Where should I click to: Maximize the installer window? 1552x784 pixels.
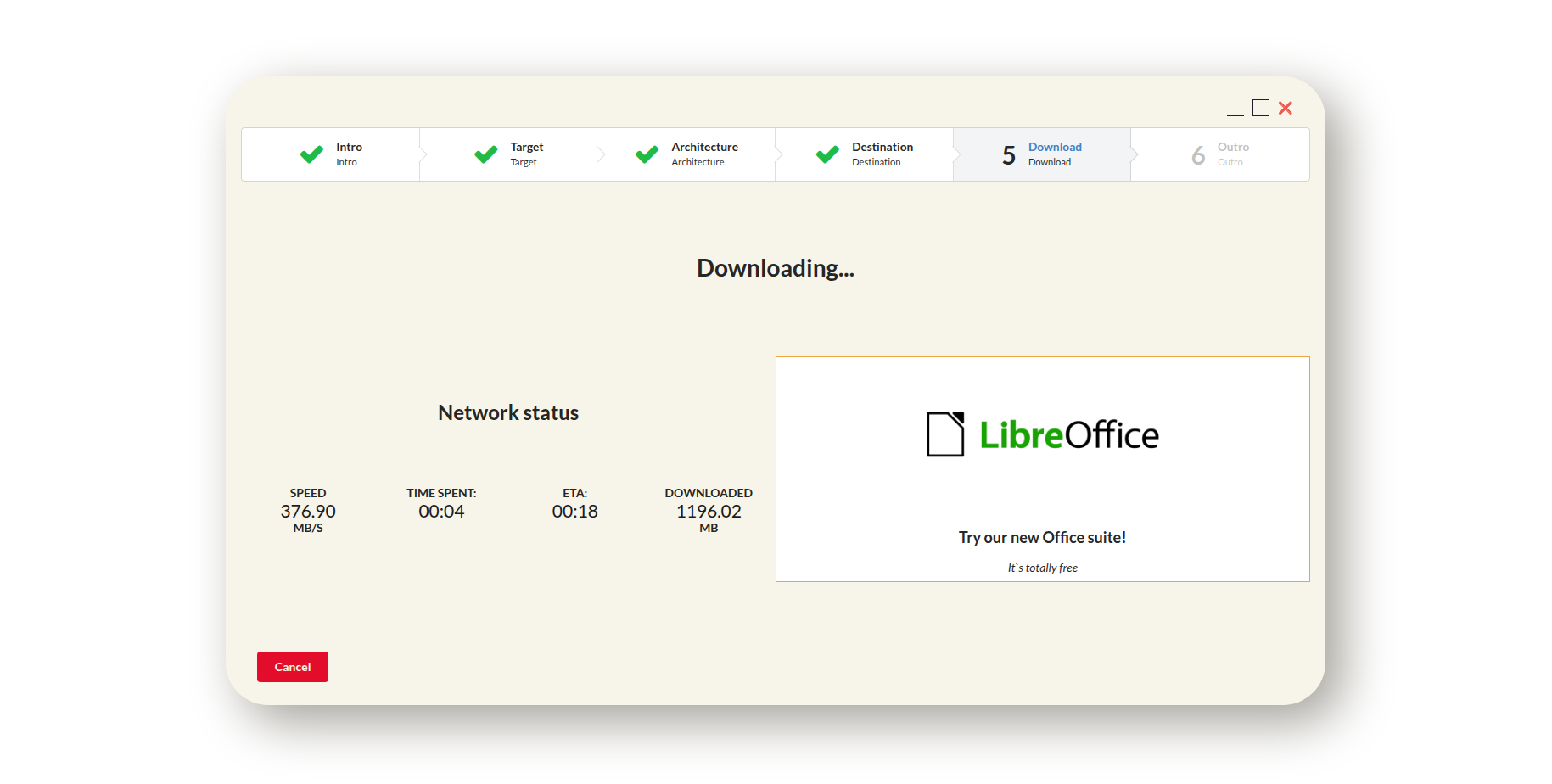pos(1261,108)
